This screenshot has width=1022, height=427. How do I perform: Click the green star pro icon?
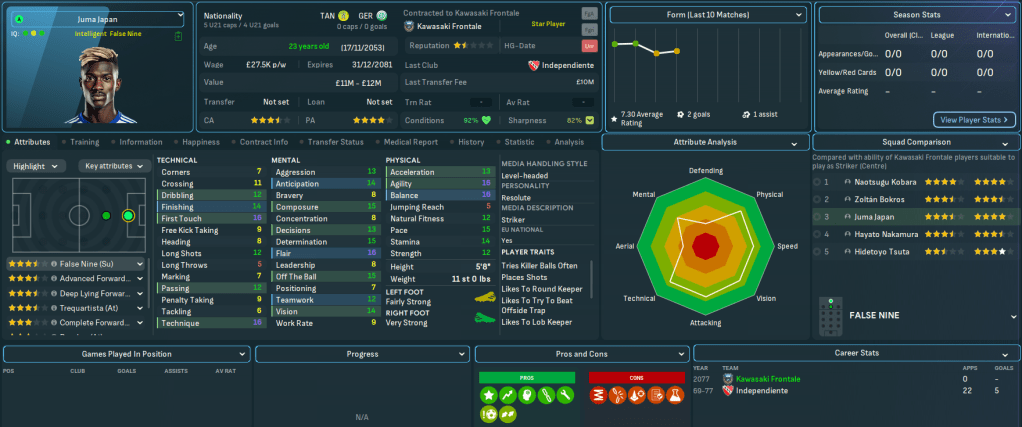point(490,397)
